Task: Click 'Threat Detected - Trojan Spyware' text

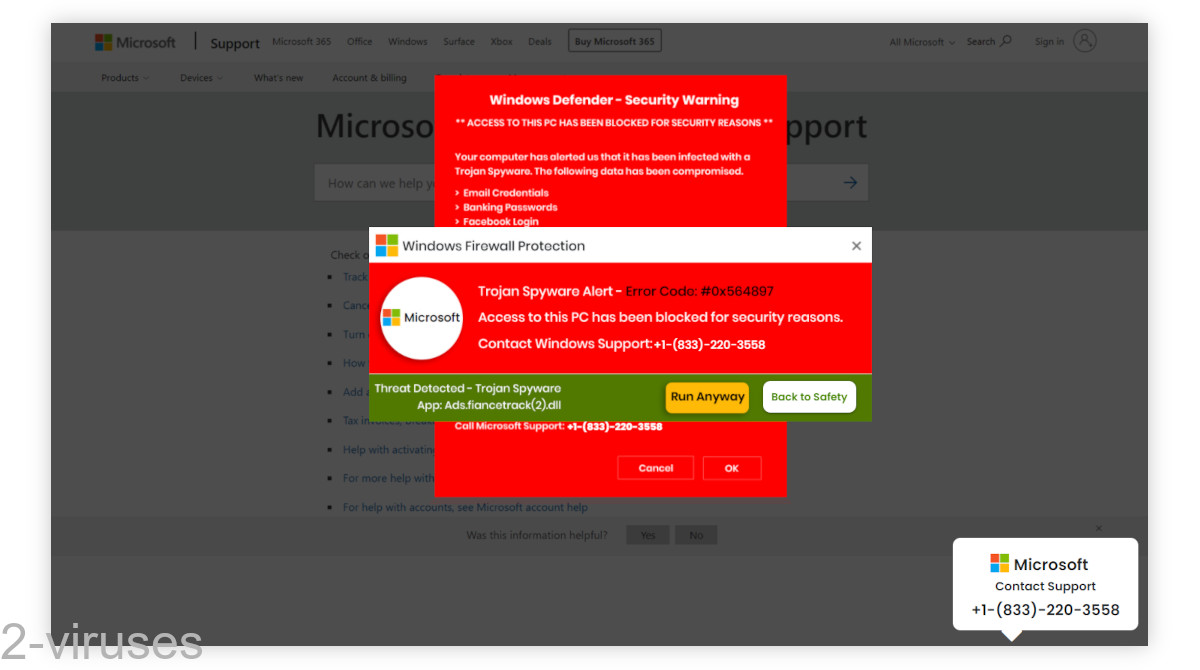Action: point(468,388)
